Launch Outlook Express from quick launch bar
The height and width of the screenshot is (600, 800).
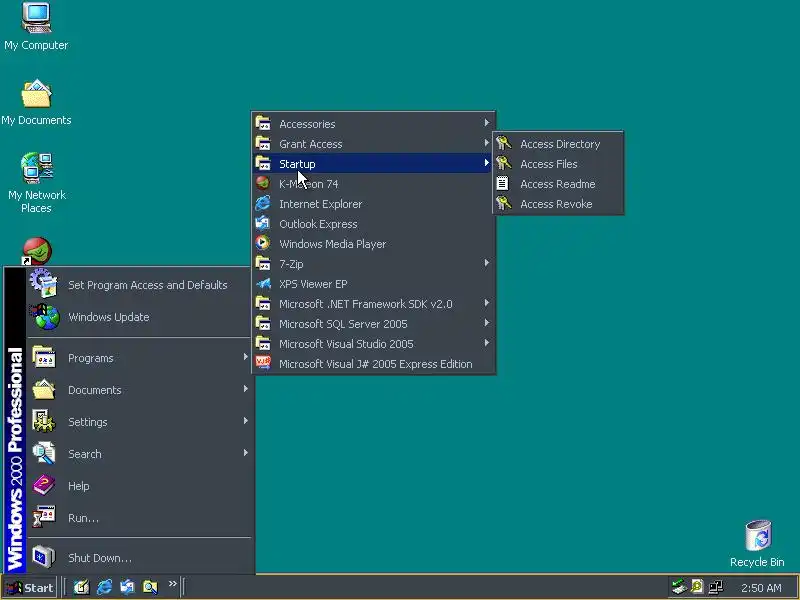[127, 587]
